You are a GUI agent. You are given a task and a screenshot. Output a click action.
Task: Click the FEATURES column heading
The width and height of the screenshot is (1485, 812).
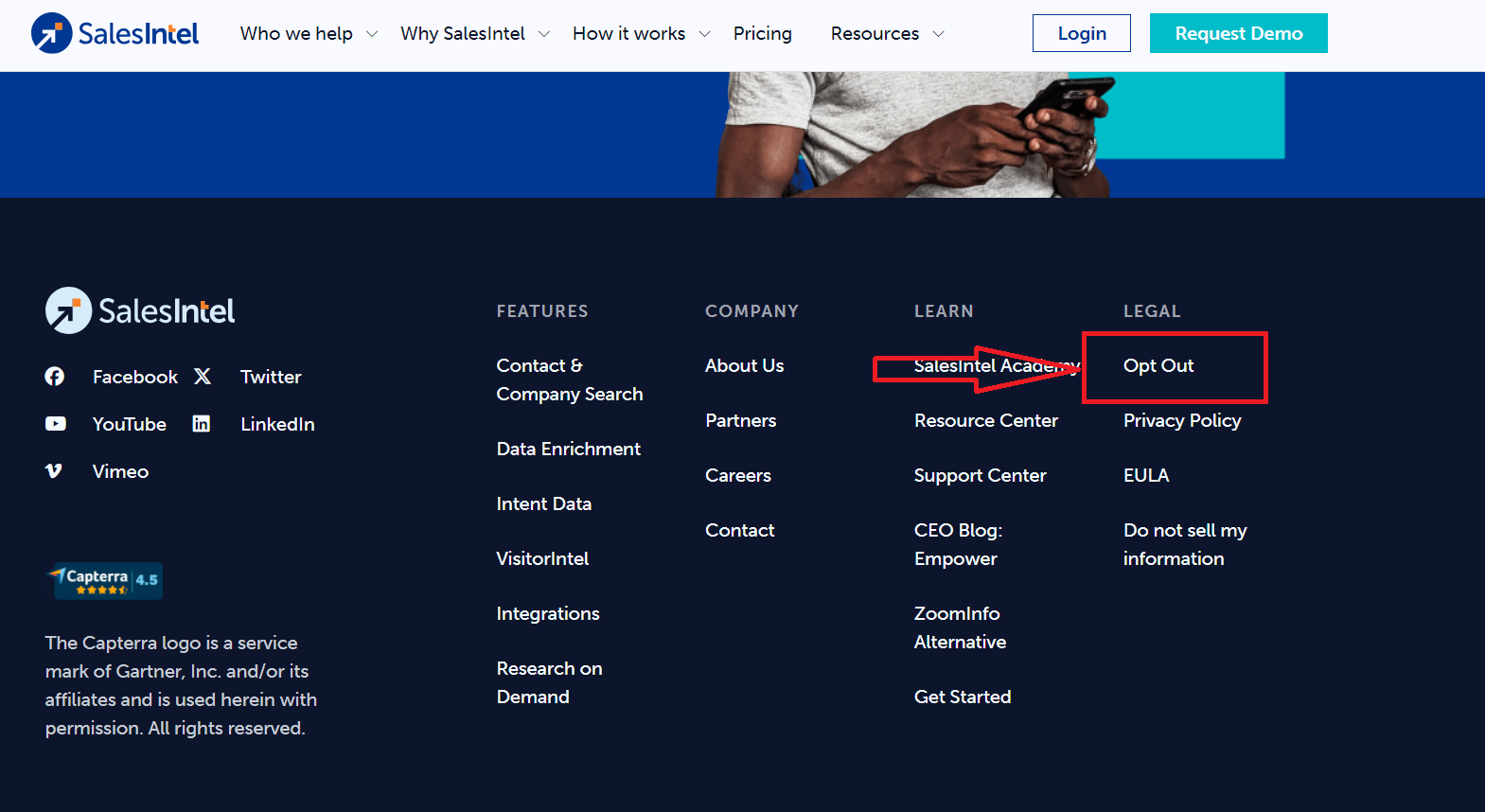pos(542,311)
